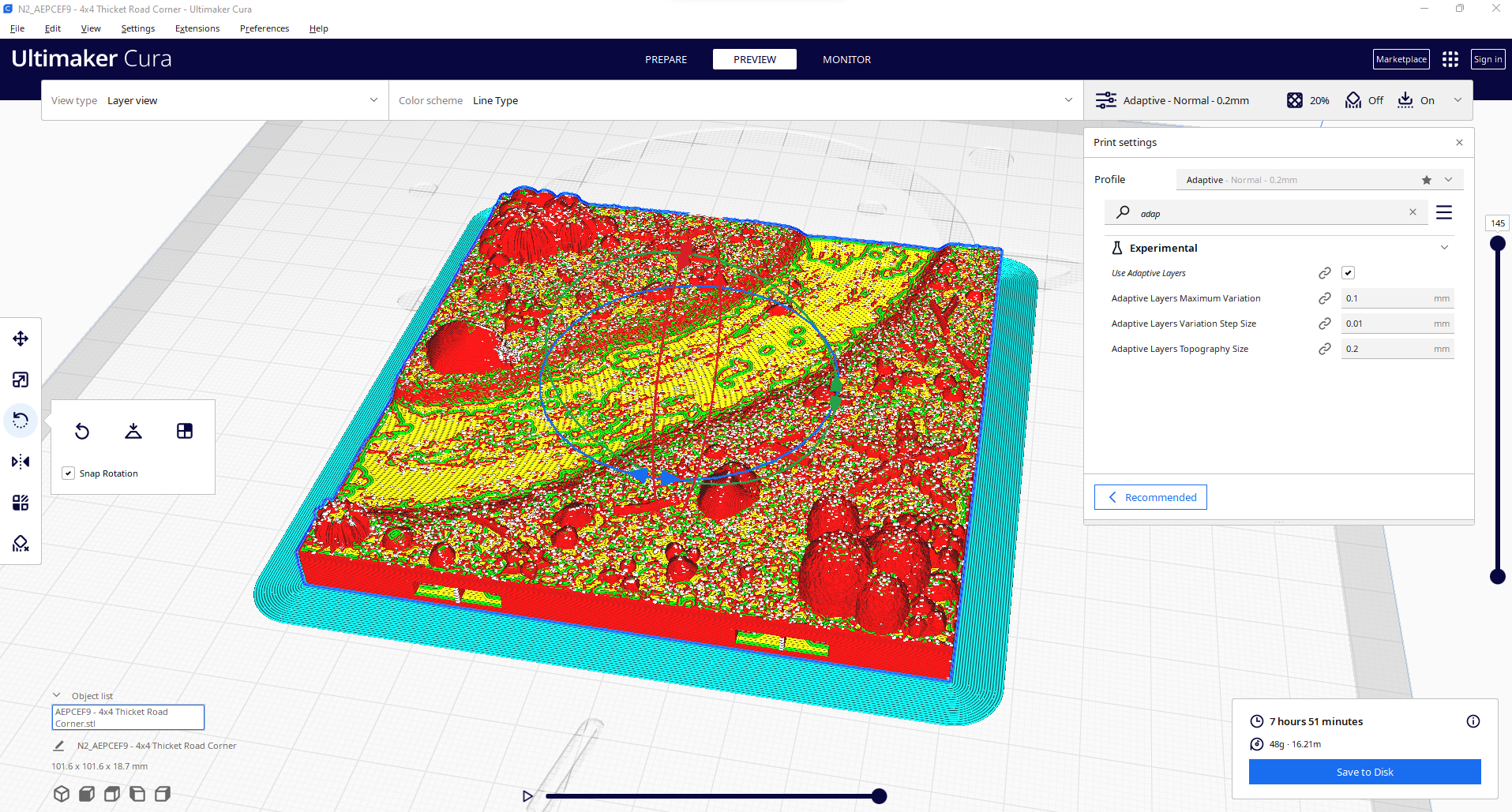The width and height of the screenshot is (1512, 812).
Task: Go back to Recommended settings
Action: pyautogui.click(x=1150, y=497)
